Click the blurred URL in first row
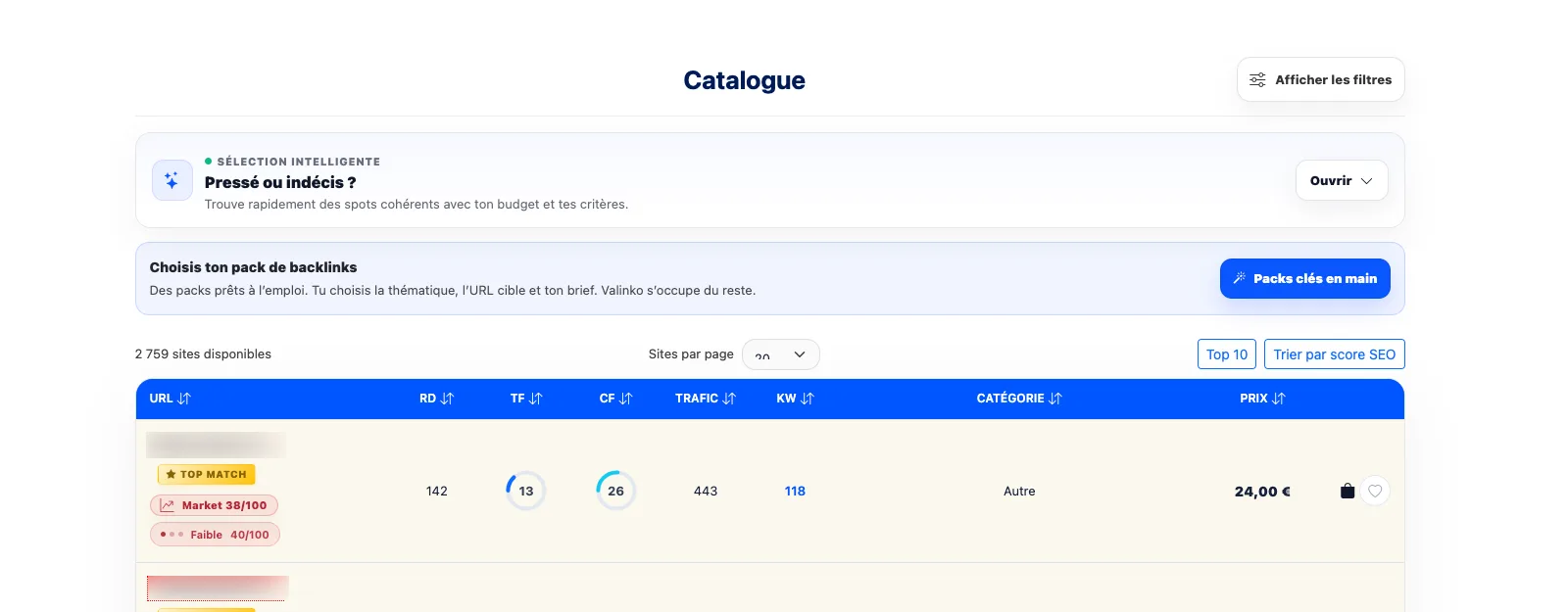1568x612 pixels. 216,445
